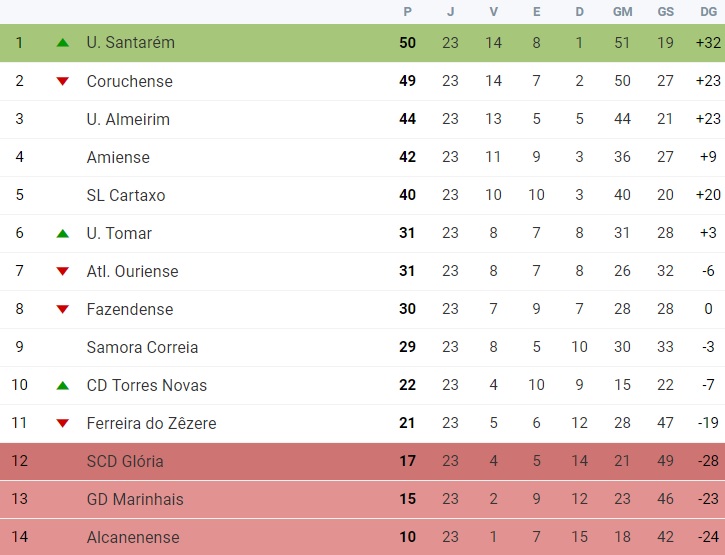Select the SL Cartaxo team name
Viewport: 725px width, 555px height.
pyautogui.click(x=126, y=195)
